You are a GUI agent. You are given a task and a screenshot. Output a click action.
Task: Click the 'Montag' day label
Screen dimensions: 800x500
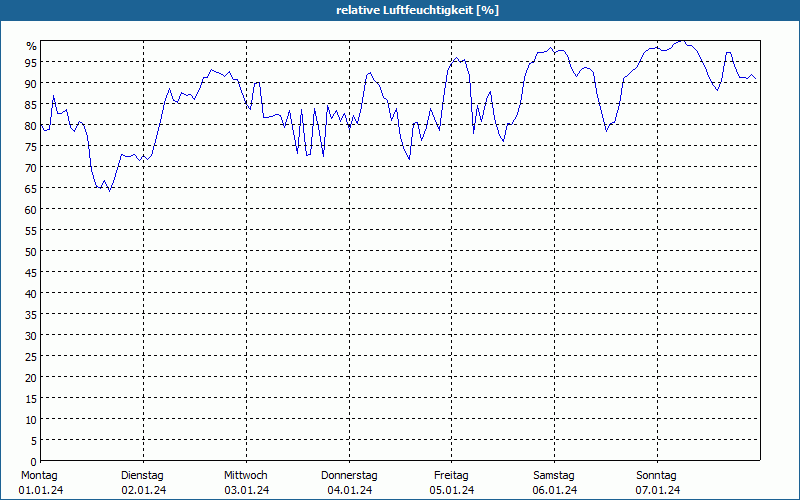(x=39, y=475)
